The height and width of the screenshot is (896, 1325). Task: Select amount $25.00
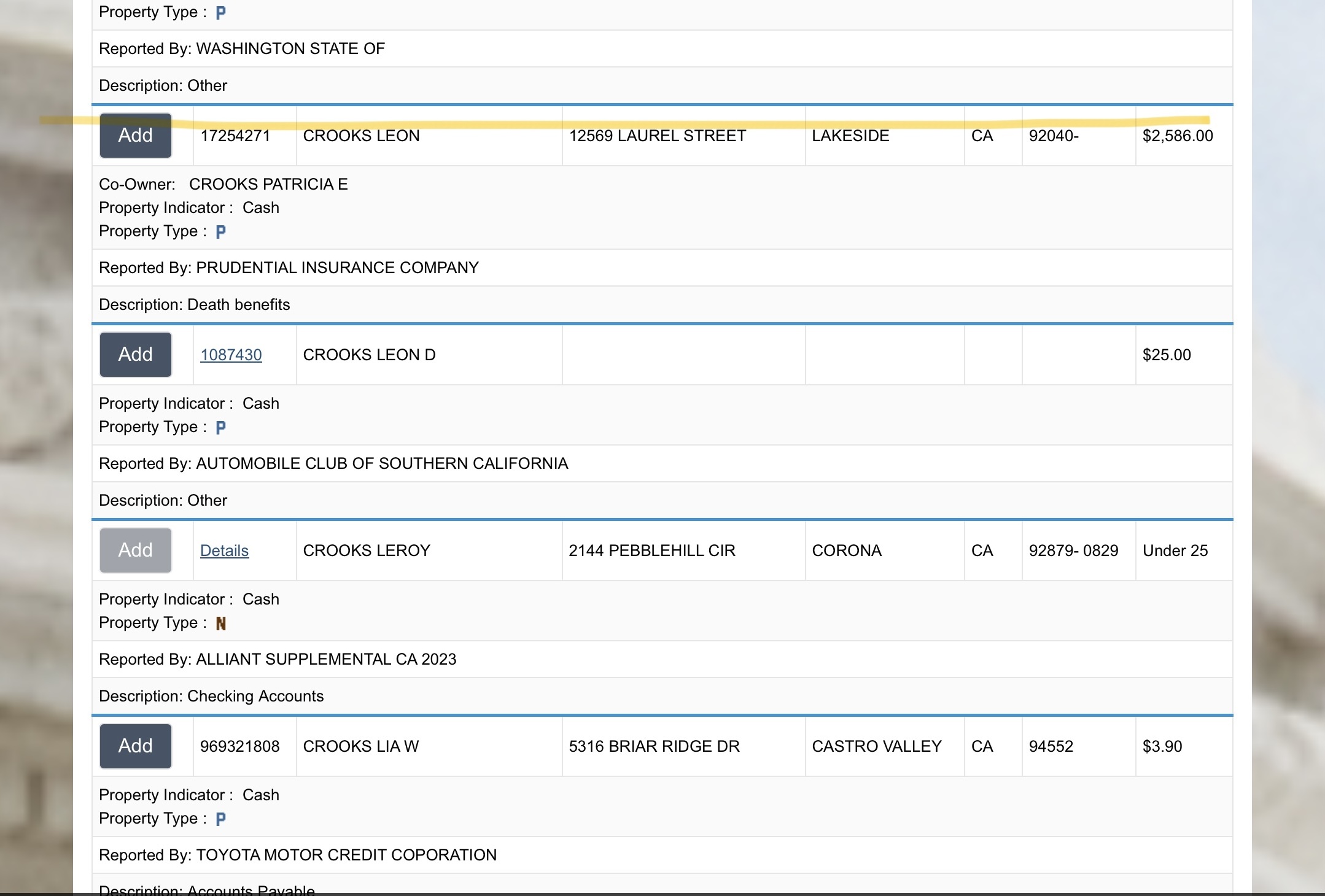click(1167, 355)
